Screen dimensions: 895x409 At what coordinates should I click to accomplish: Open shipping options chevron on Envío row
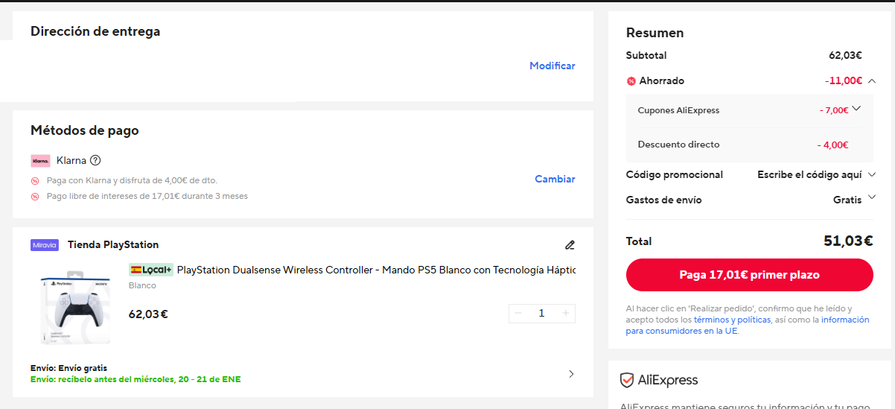[571, 374]
